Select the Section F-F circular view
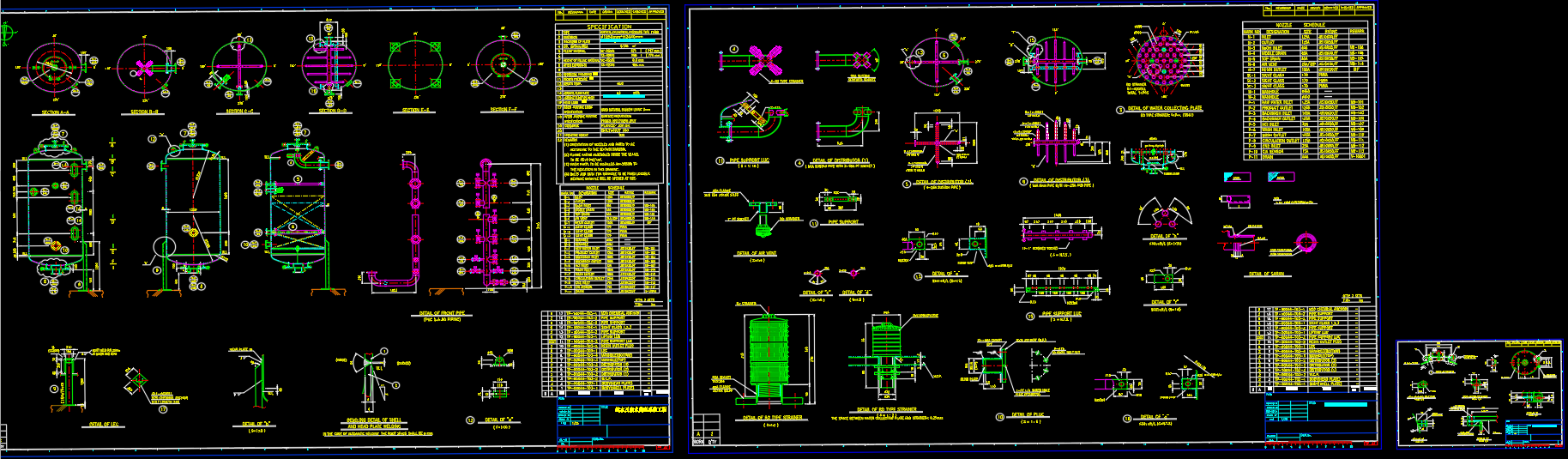The width and height of the screenshot is (1568, 459). click(x=503, y=65)
